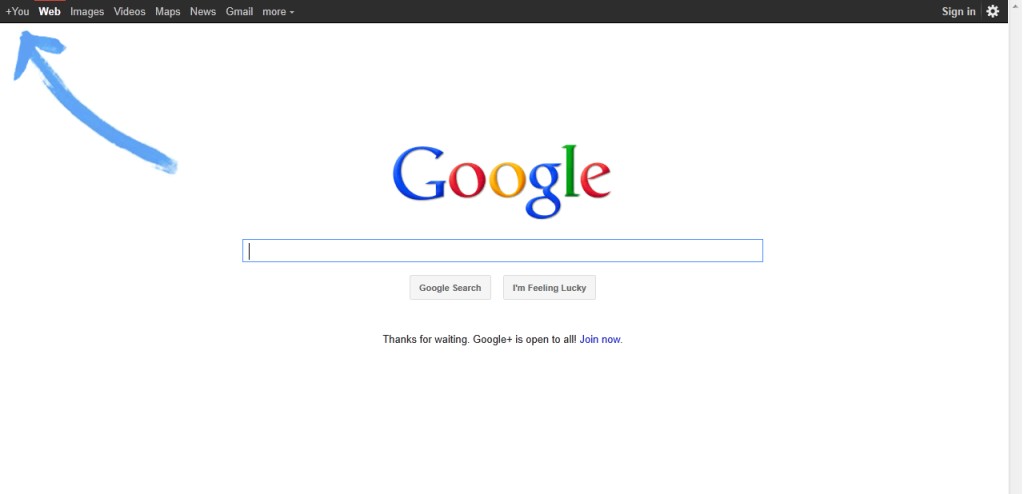Click the I'm Feeling Lucky button
Viewport: 1024px width, 494px height.
549,288
